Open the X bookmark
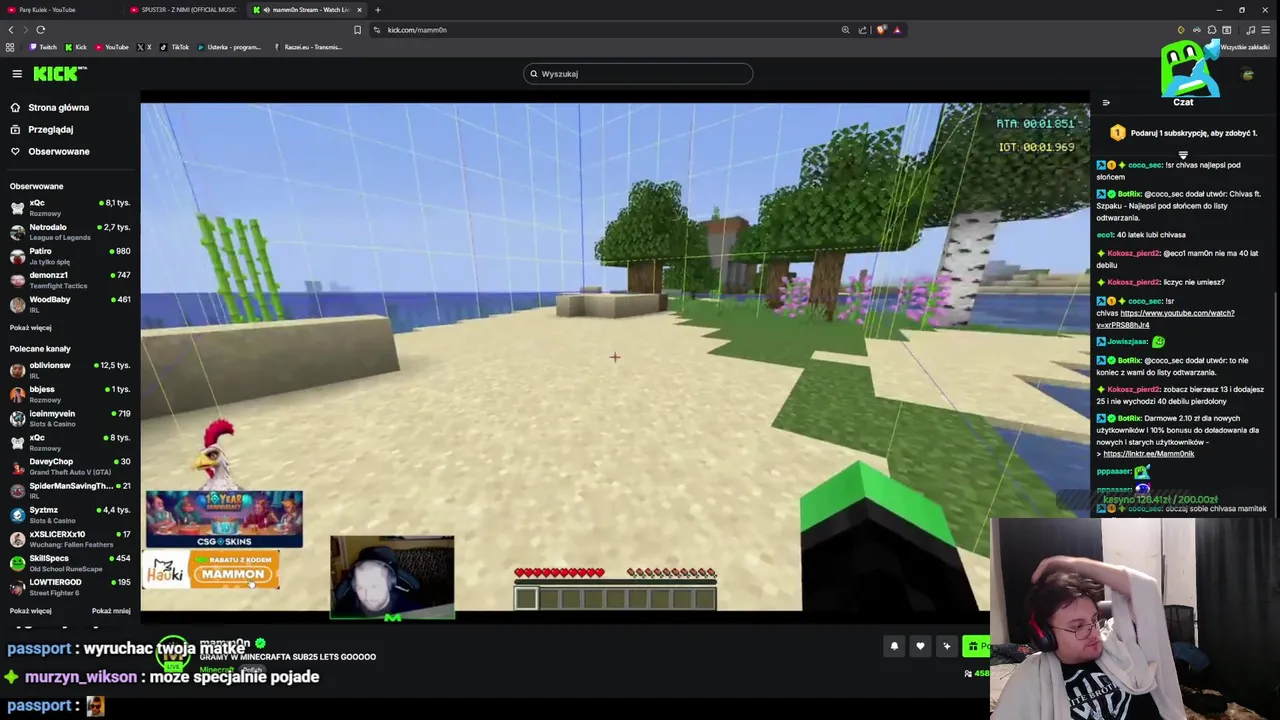Viewport: 1280px width, 720px height. tap(144, 47)
